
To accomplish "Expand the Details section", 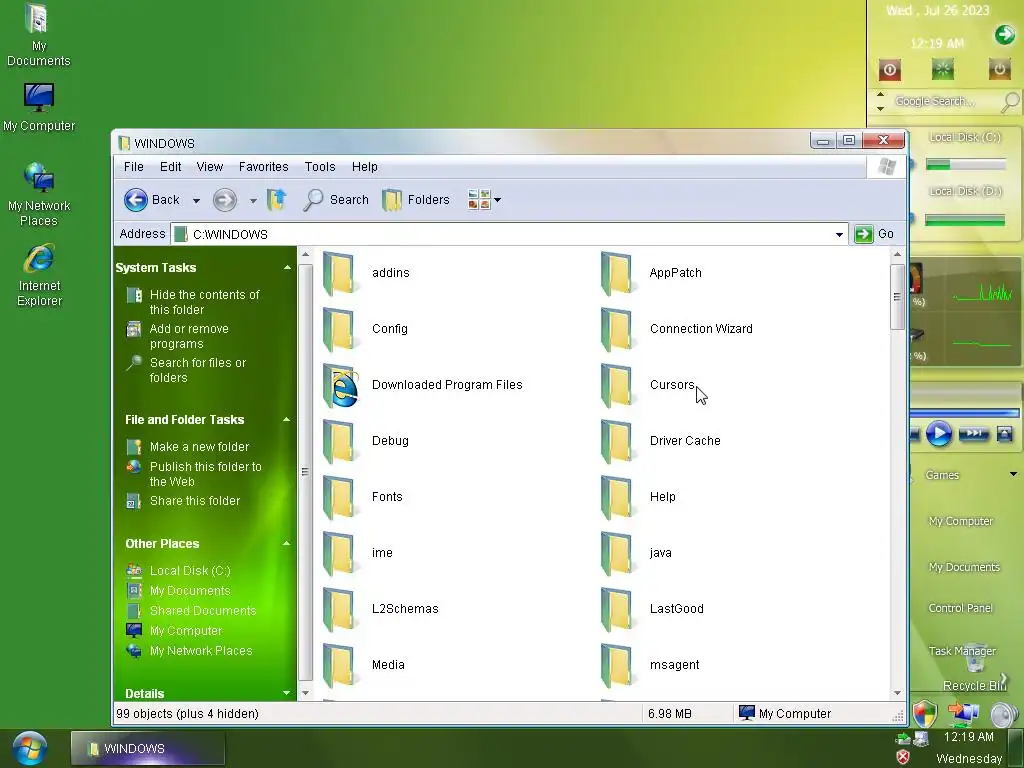I will [x=287, y=693].
